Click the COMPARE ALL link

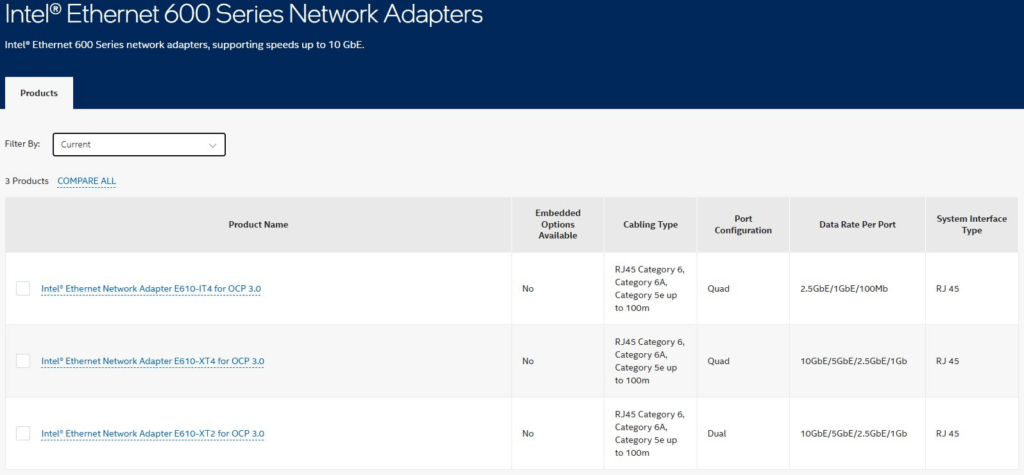(x=87, y=181)
